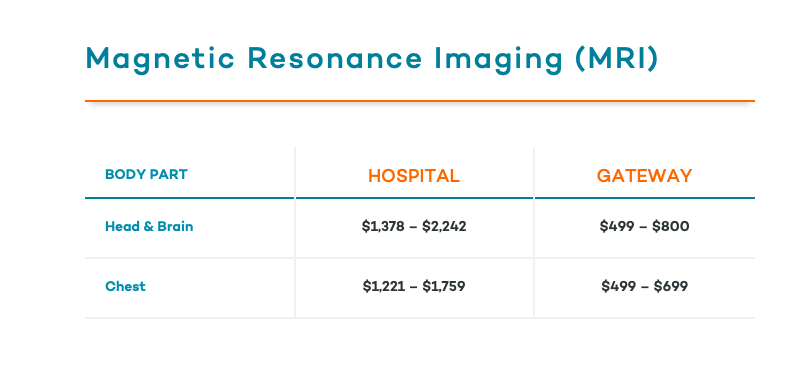Click the $1,221 hospital price
Viewport: 803px width, 377px height.
click(384, 286)
